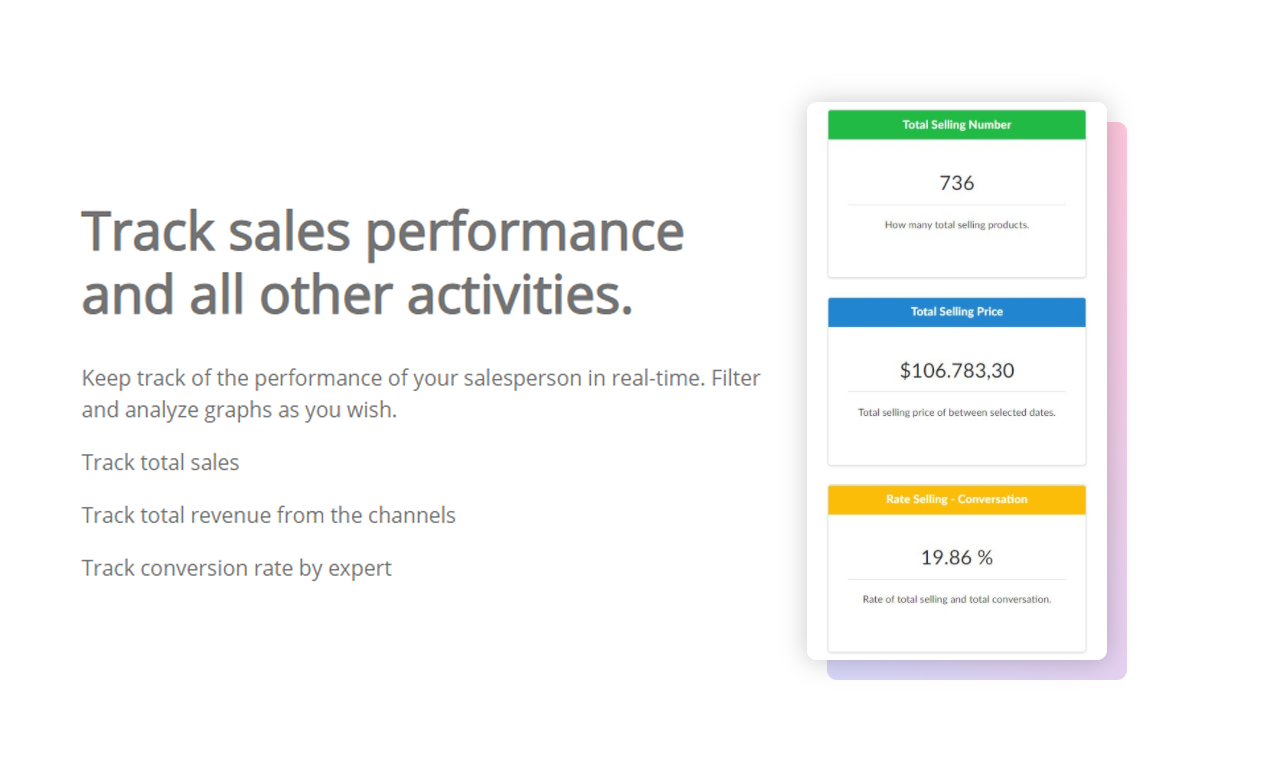The height and width of the screenshot is (760, 1270).
Task: Click the Total Selling Price card body
Action: 956,442
